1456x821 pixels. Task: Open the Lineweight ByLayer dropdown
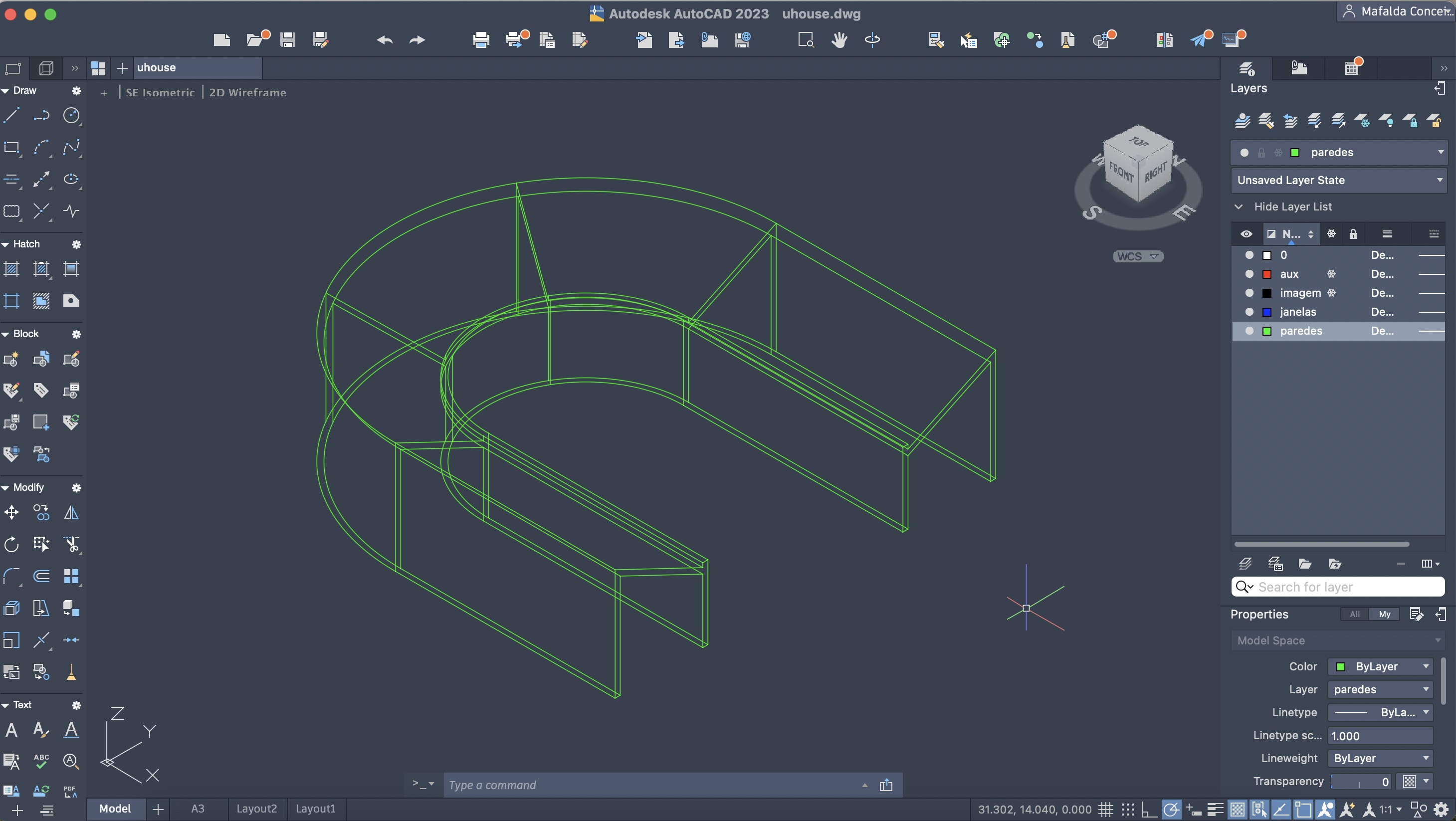tap(1380, 758)
